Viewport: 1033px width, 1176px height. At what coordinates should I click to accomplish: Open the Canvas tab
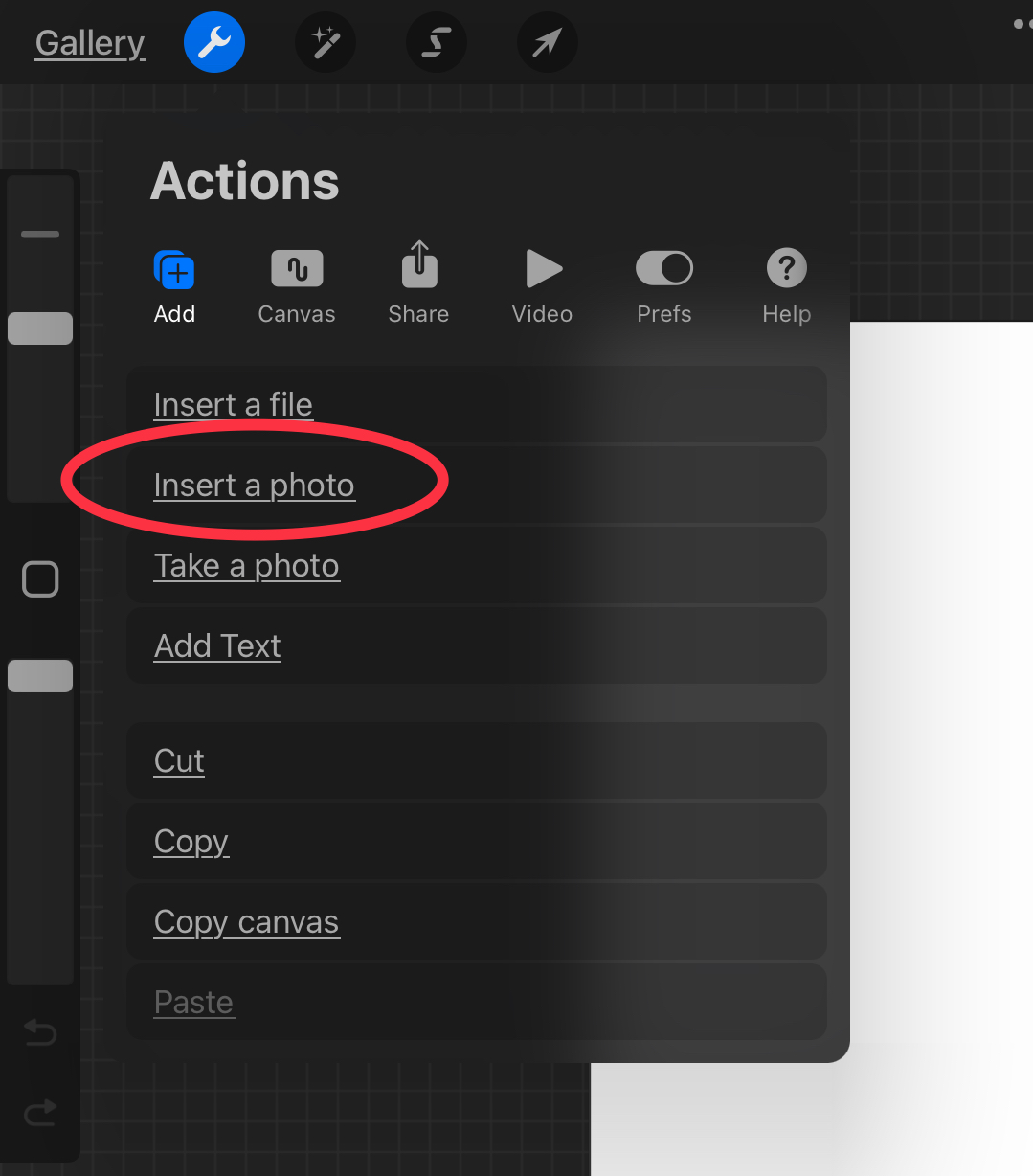coord(297,284)
